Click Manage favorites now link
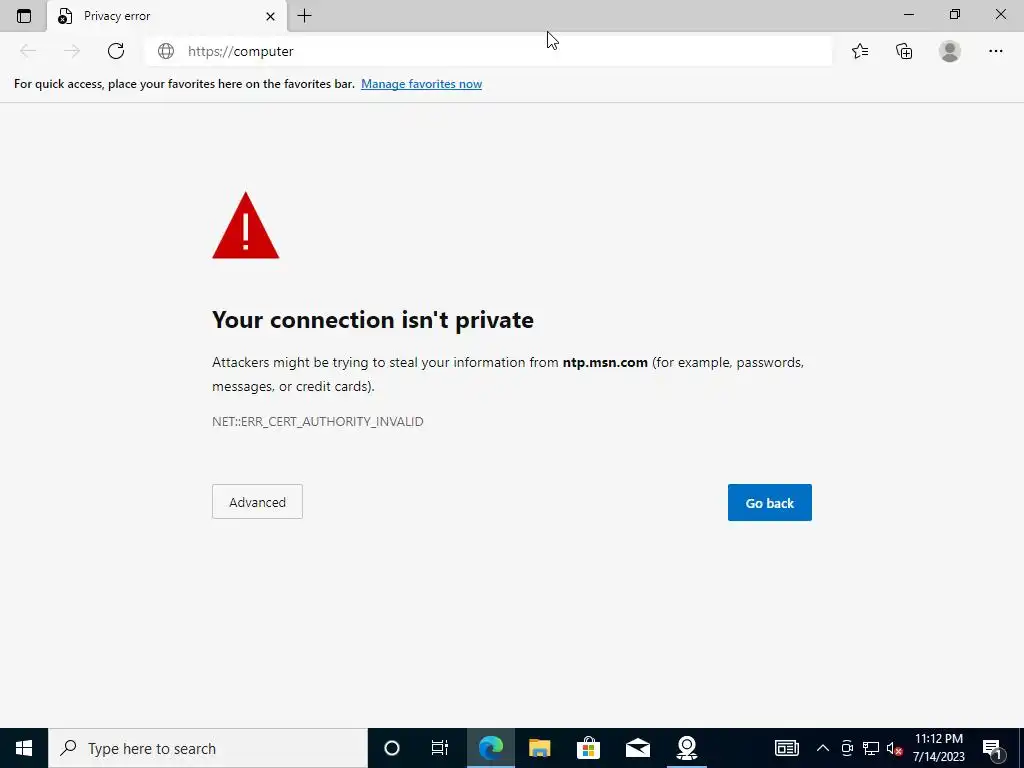Viewport: 1024px width, 768px height. click(x=421, y=84)
